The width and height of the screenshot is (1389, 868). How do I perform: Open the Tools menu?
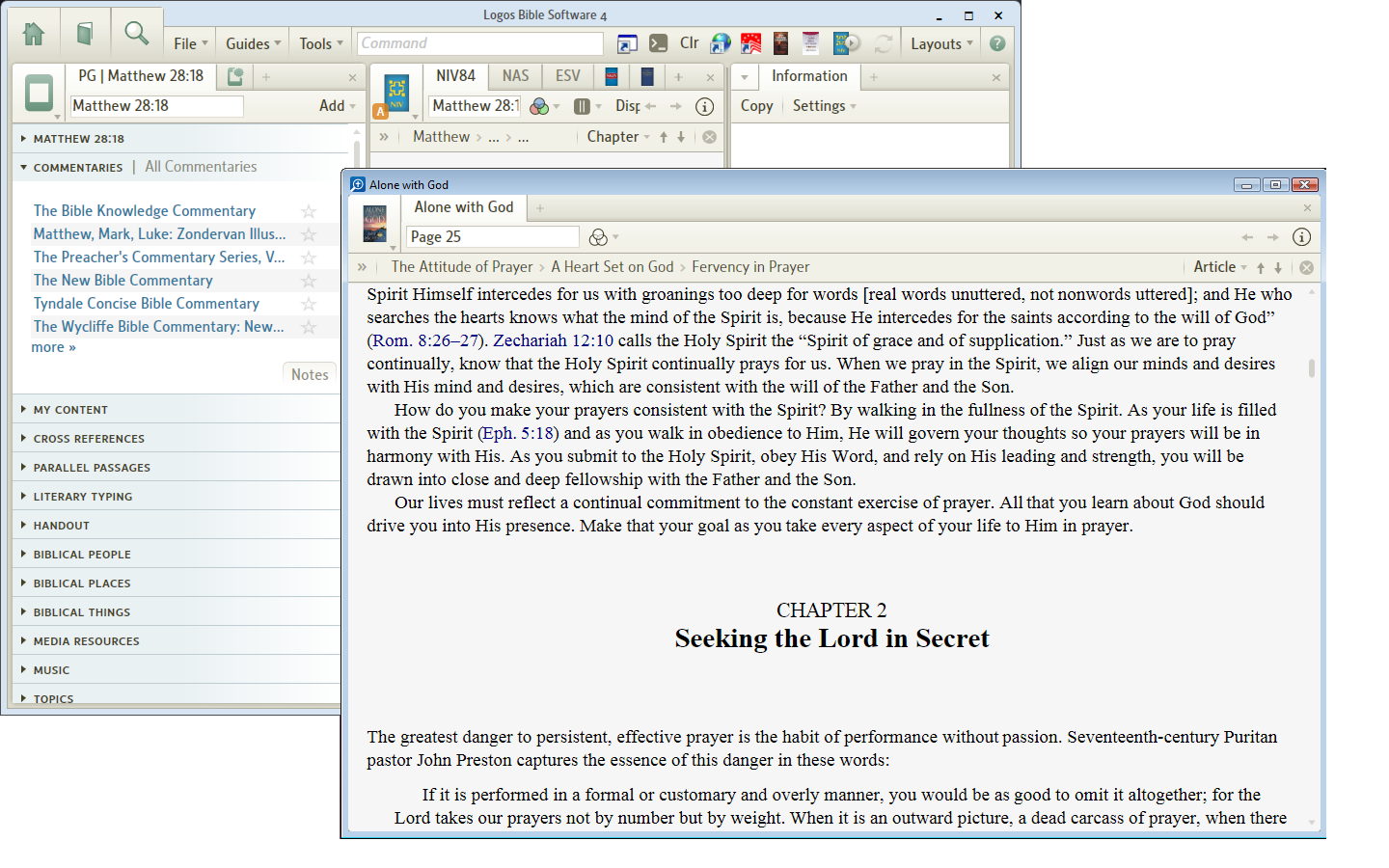[321, 43]
